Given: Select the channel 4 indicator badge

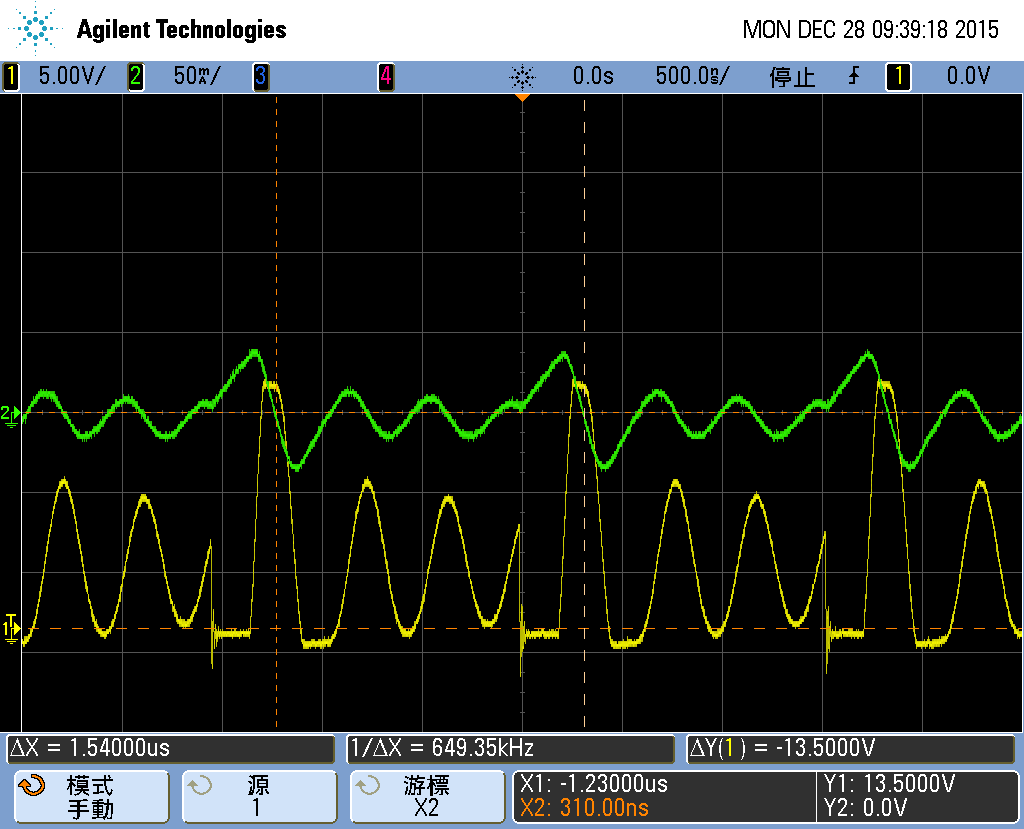Looking at the screenshot, I should (x=386, y=76).
